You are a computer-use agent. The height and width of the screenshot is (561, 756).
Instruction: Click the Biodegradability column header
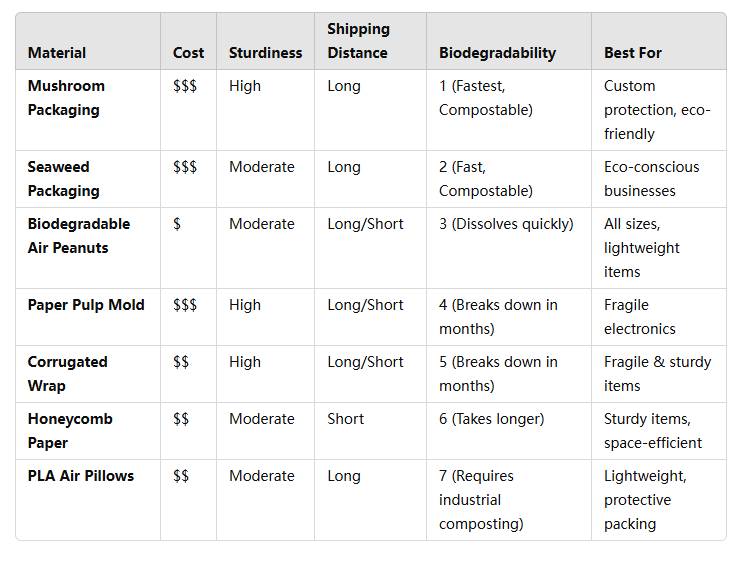click(497, 53)
